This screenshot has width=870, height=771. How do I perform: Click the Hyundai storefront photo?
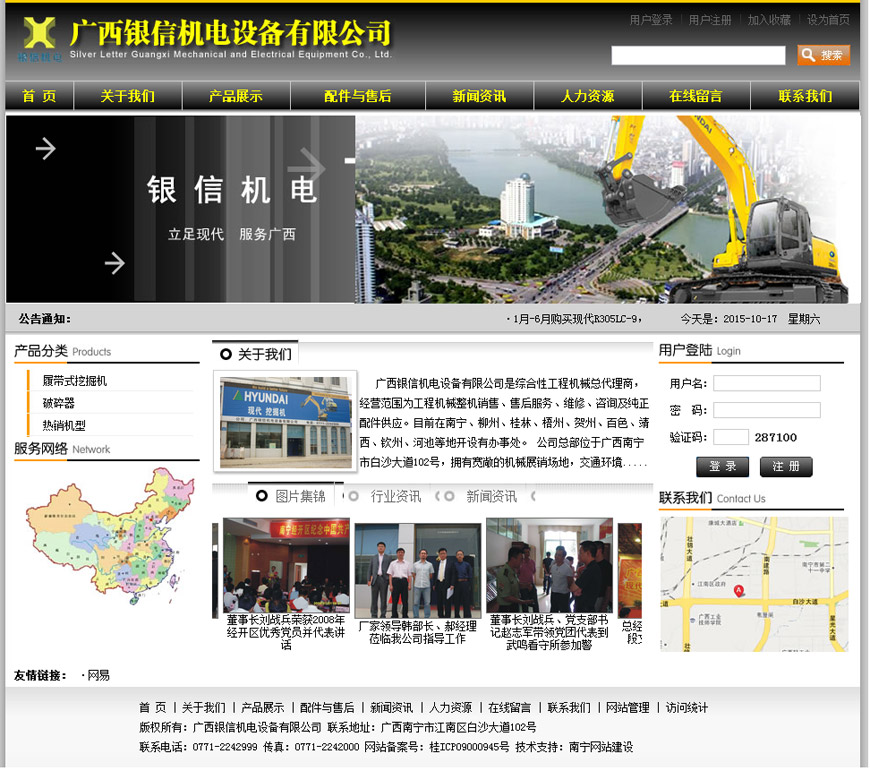click(x=285, y=420)
